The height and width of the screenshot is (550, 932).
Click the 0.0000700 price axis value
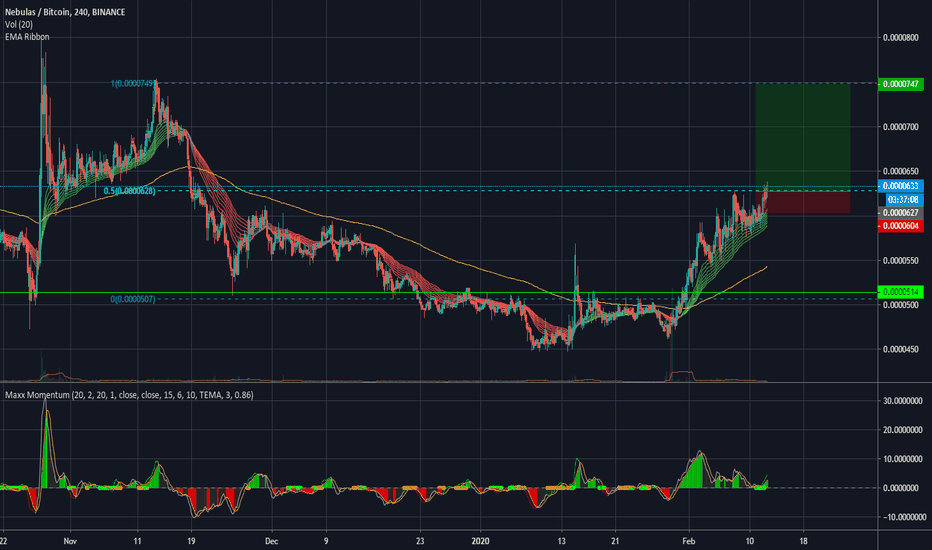[900, 127]
